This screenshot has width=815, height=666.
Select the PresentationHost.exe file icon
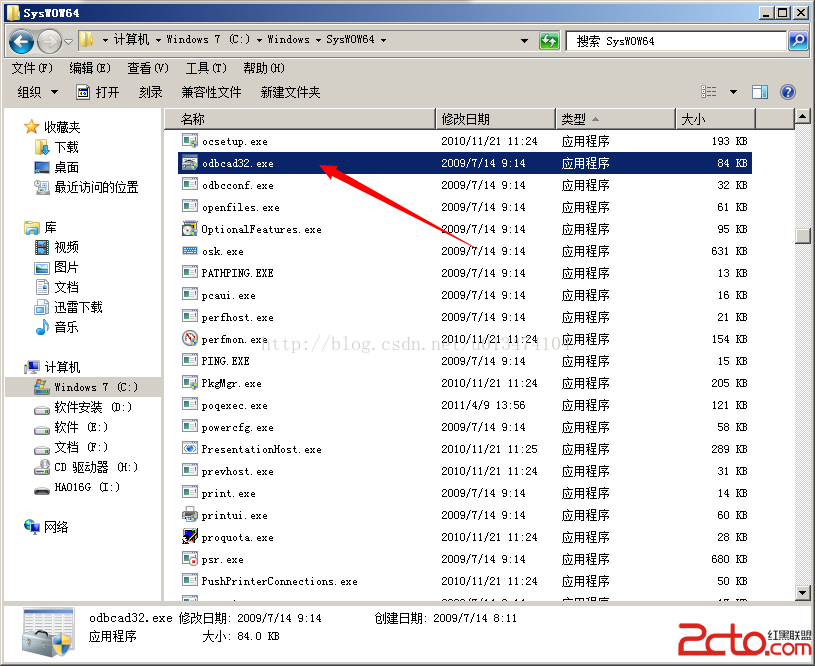click(190, 448)
